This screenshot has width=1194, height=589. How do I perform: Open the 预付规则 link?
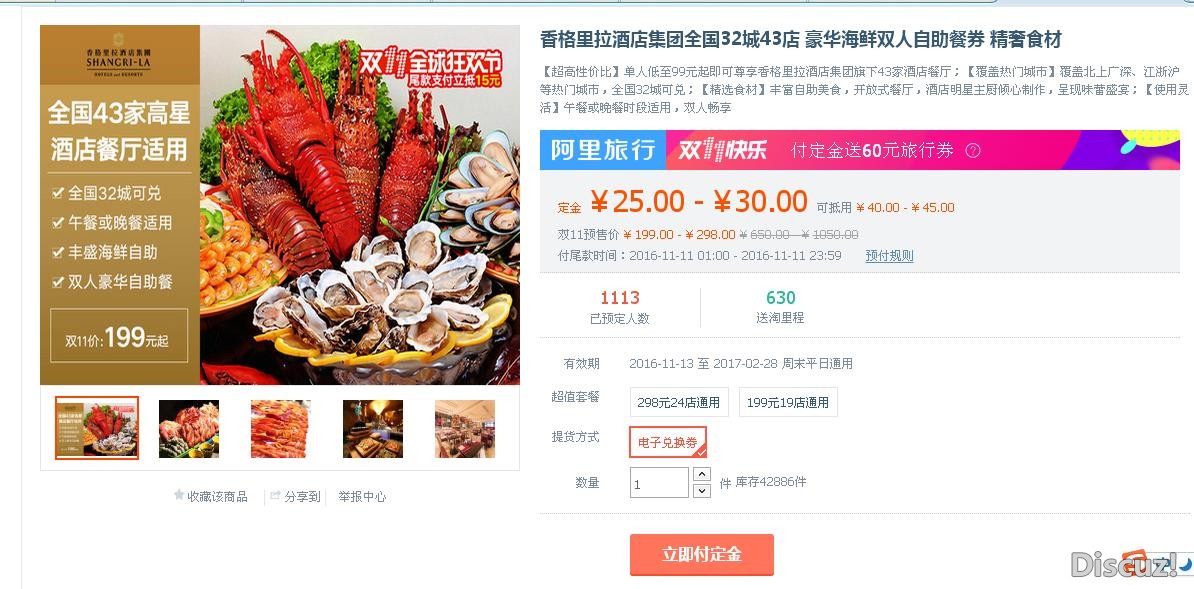889,256
